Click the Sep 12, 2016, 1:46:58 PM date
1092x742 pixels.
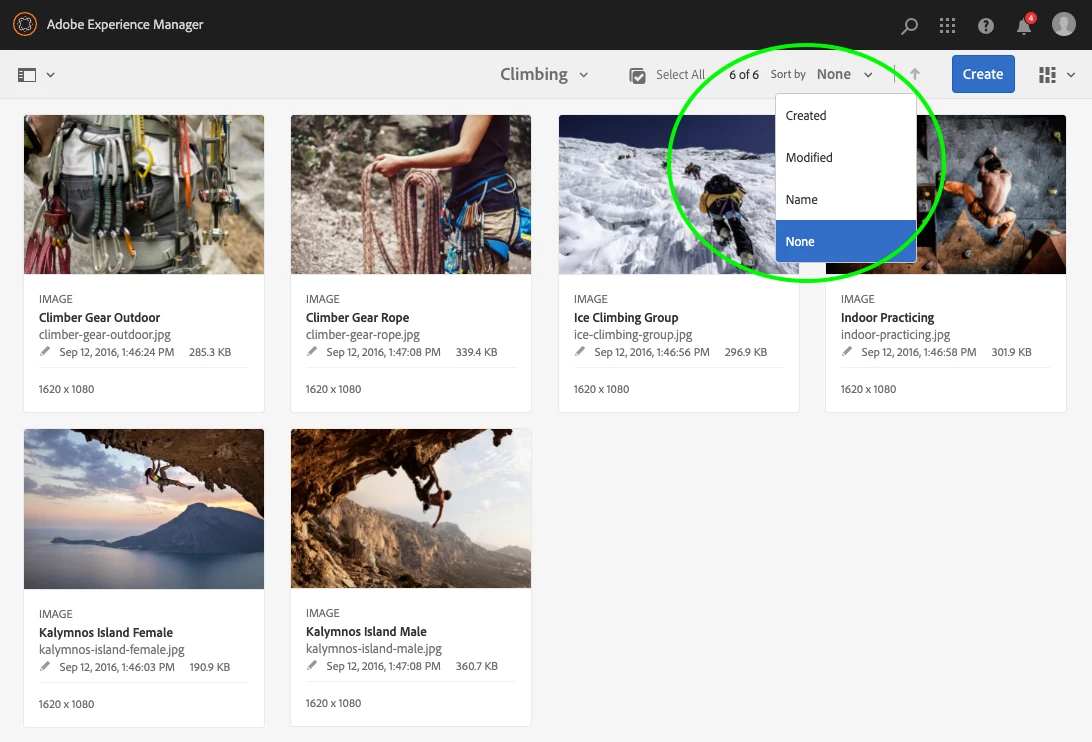[x=919, y=353]
